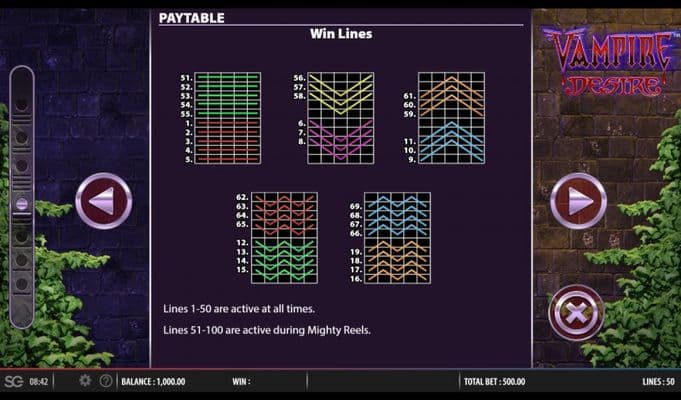Viewport: 681px width, 400px height.
Task: Select the win lines 62-65 and 12-15 diagram
Action: tap(283, 238)
